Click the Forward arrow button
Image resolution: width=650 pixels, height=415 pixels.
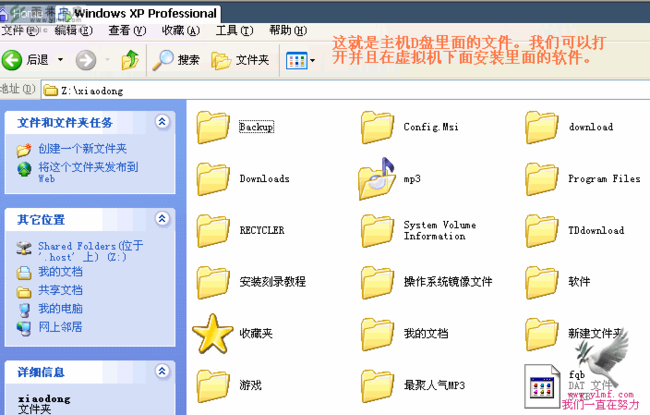[x=86, y=60]
